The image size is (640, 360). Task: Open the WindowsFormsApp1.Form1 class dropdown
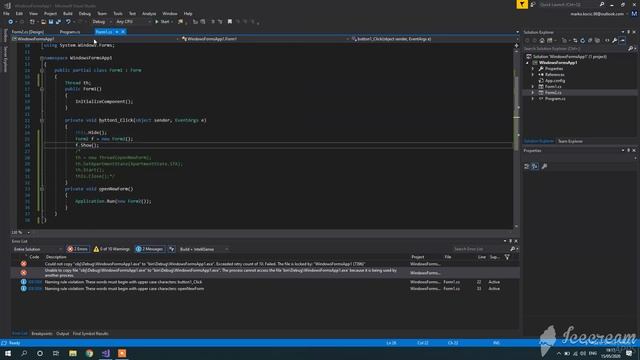(x=265, y=39)
